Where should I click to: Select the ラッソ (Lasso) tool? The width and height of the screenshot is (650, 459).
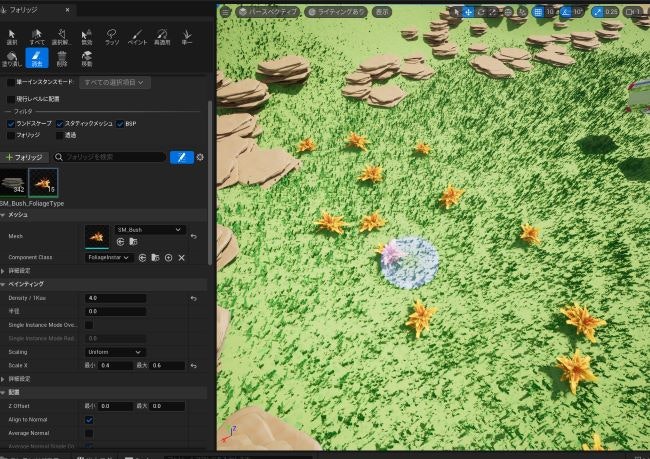(x=112, y=37)
